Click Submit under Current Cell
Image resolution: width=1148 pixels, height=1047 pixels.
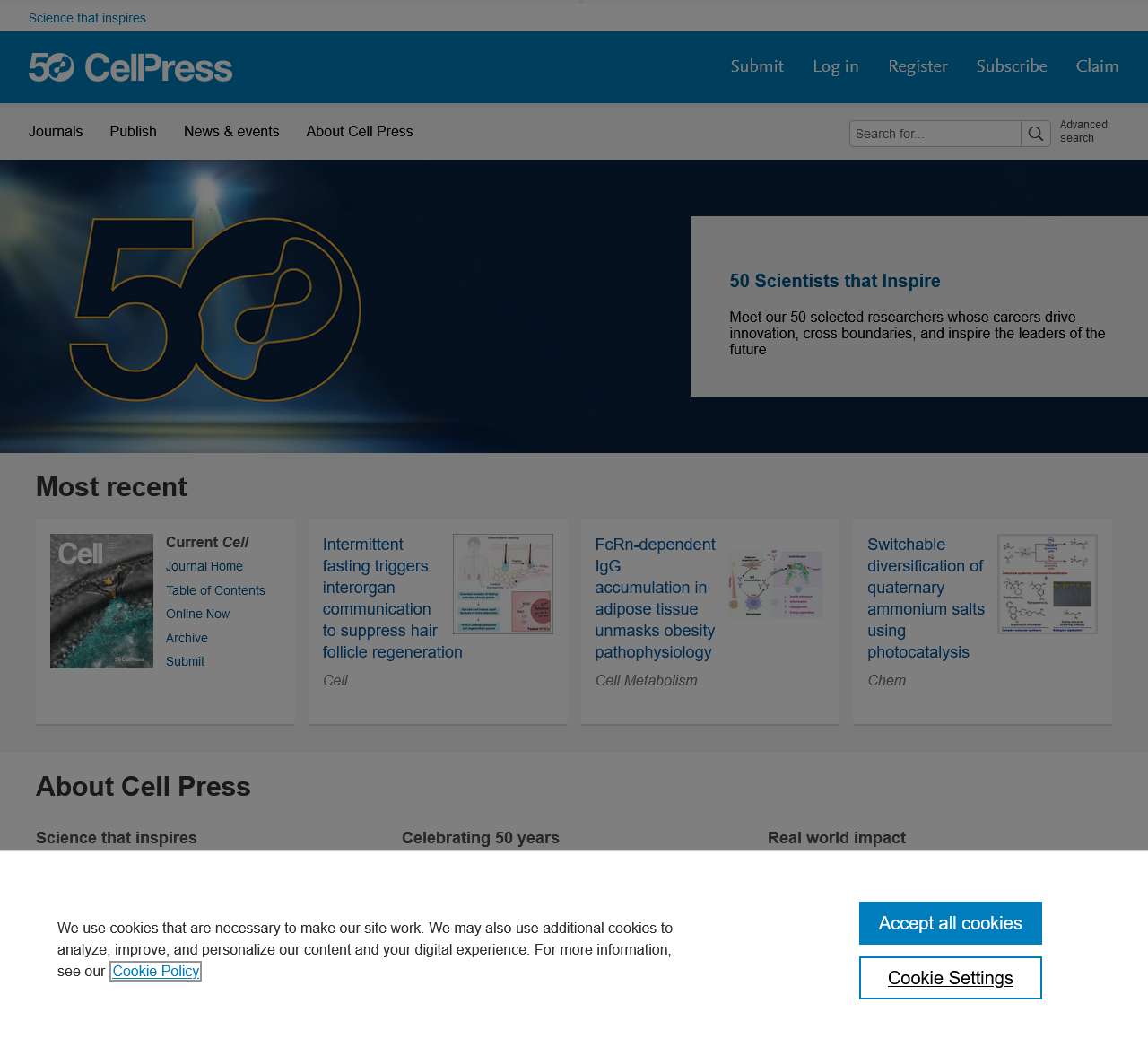tap(185, 661)
